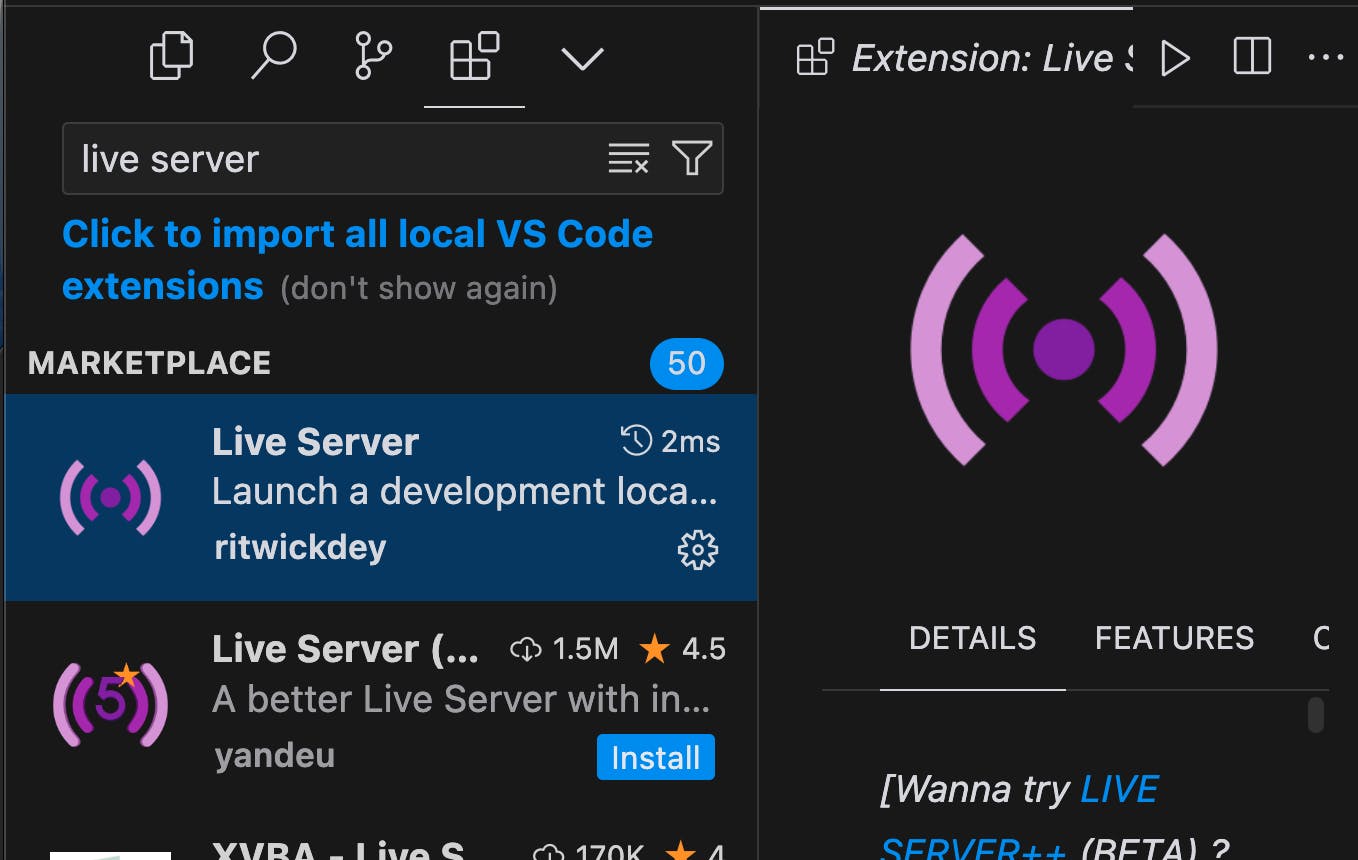Switch to the FEATURES tab
This screenshot has height=860, width=1358.
point(1174,638)
